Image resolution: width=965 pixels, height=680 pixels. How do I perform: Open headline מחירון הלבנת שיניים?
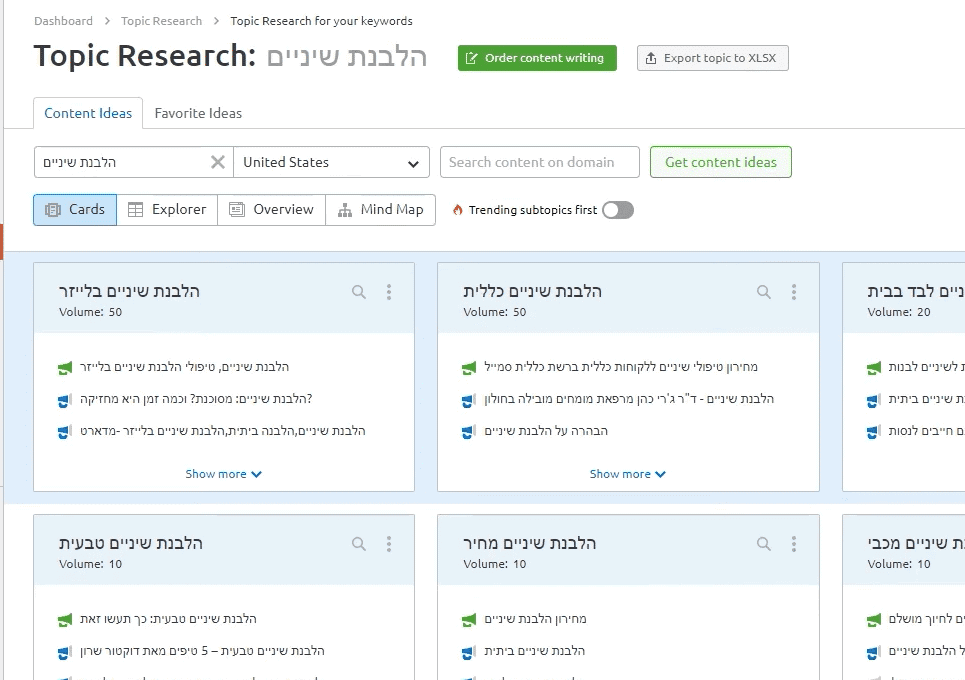coord(535,618)
